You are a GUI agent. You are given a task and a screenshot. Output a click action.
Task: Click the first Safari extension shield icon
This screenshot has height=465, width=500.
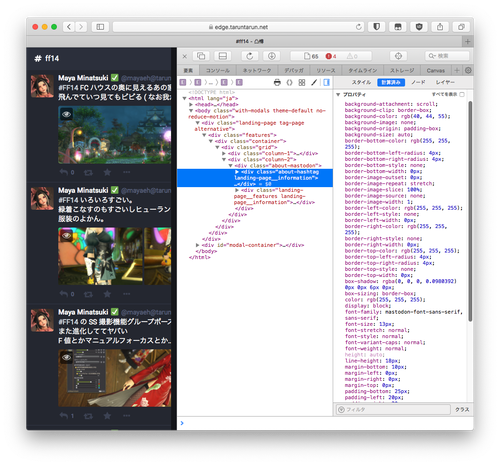coord(376,27)
